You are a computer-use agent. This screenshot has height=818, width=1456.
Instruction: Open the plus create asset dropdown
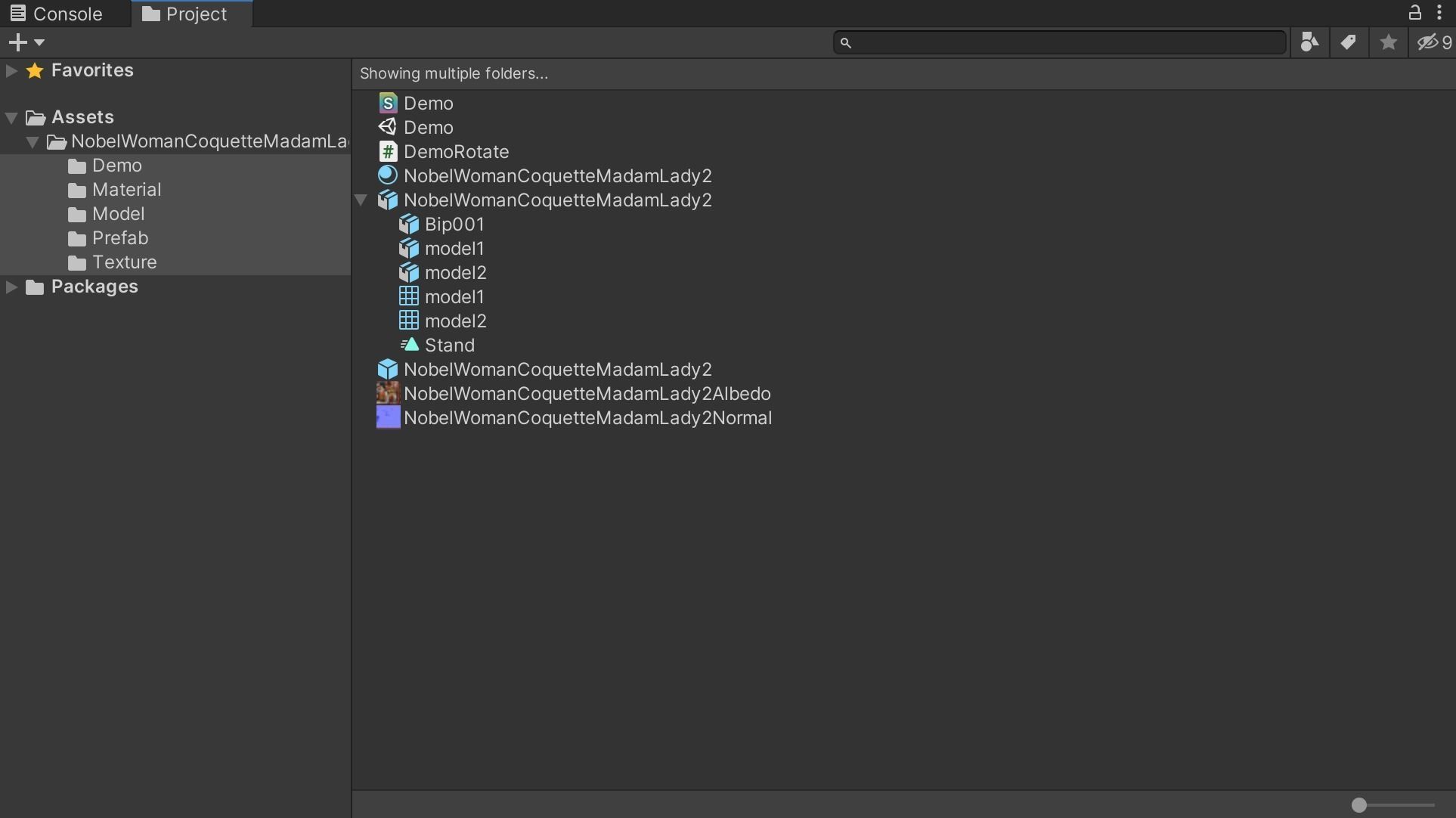pyautogui.click(x=26, y=42)
